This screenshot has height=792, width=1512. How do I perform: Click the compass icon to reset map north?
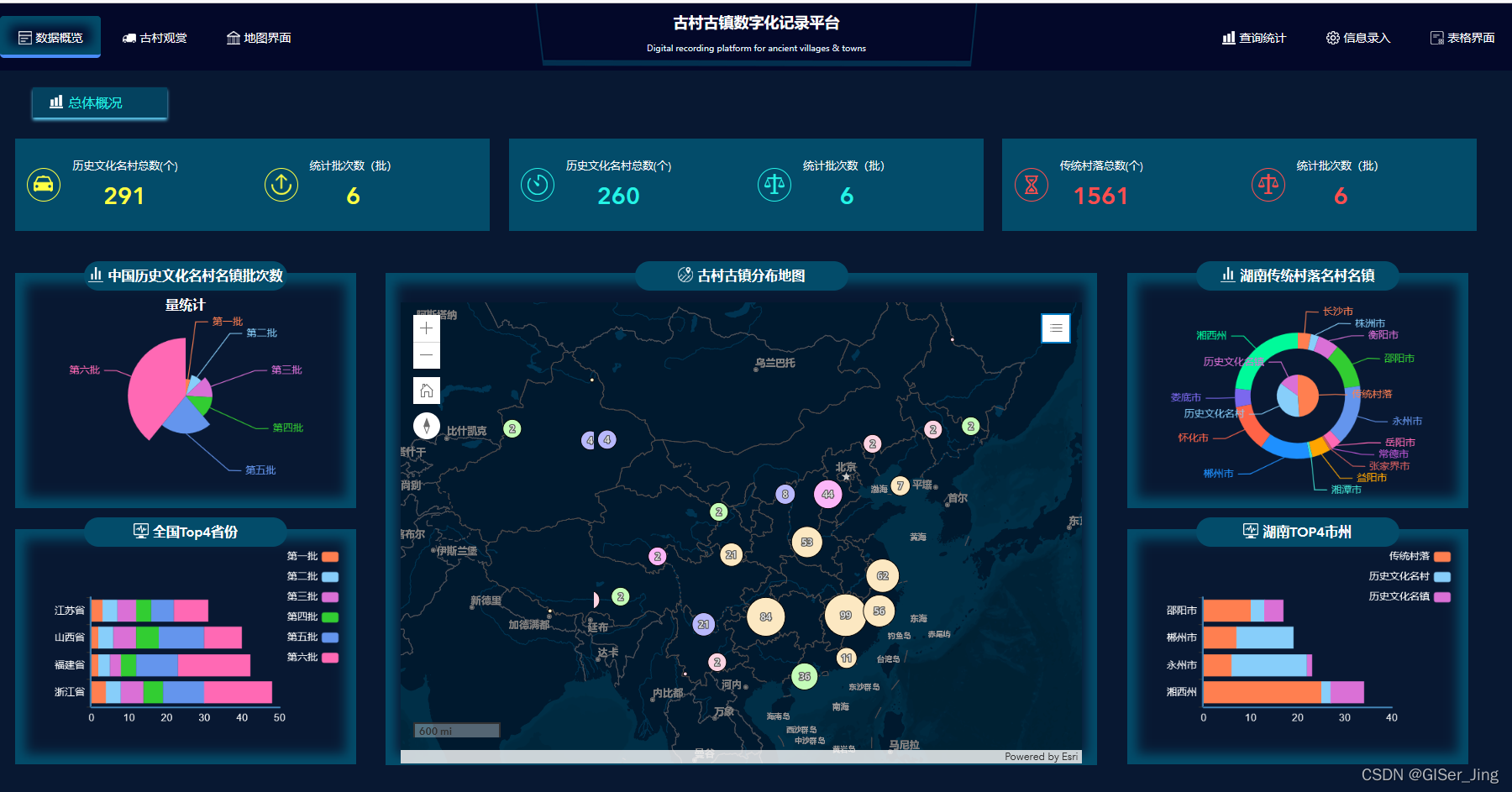pyautogui.click(x=427, y=426)
